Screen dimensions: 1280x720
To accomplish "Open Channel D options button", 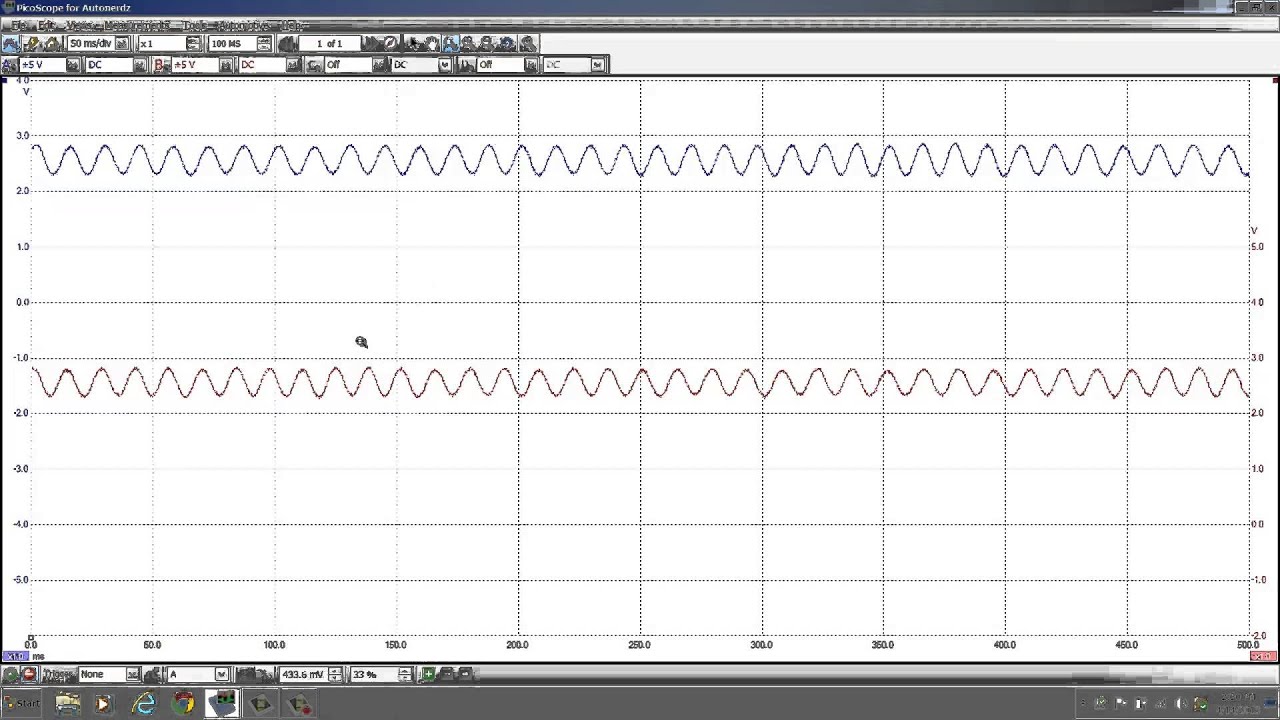I will click(467, 65).
